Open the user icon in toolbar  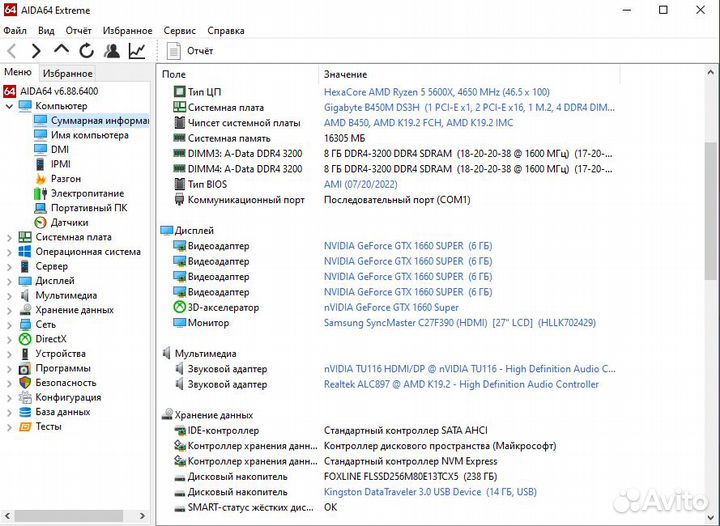112,51
